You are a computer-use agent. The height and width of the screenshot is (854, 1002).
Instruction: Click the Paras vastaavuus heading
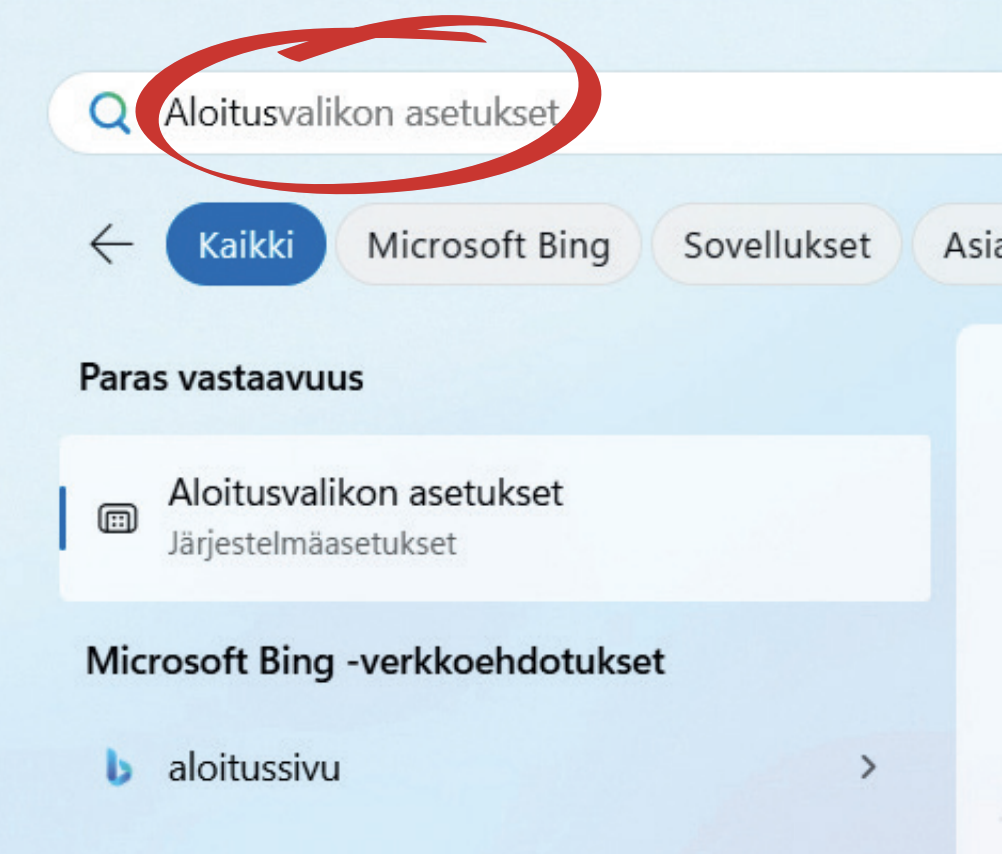pos(221,378)
